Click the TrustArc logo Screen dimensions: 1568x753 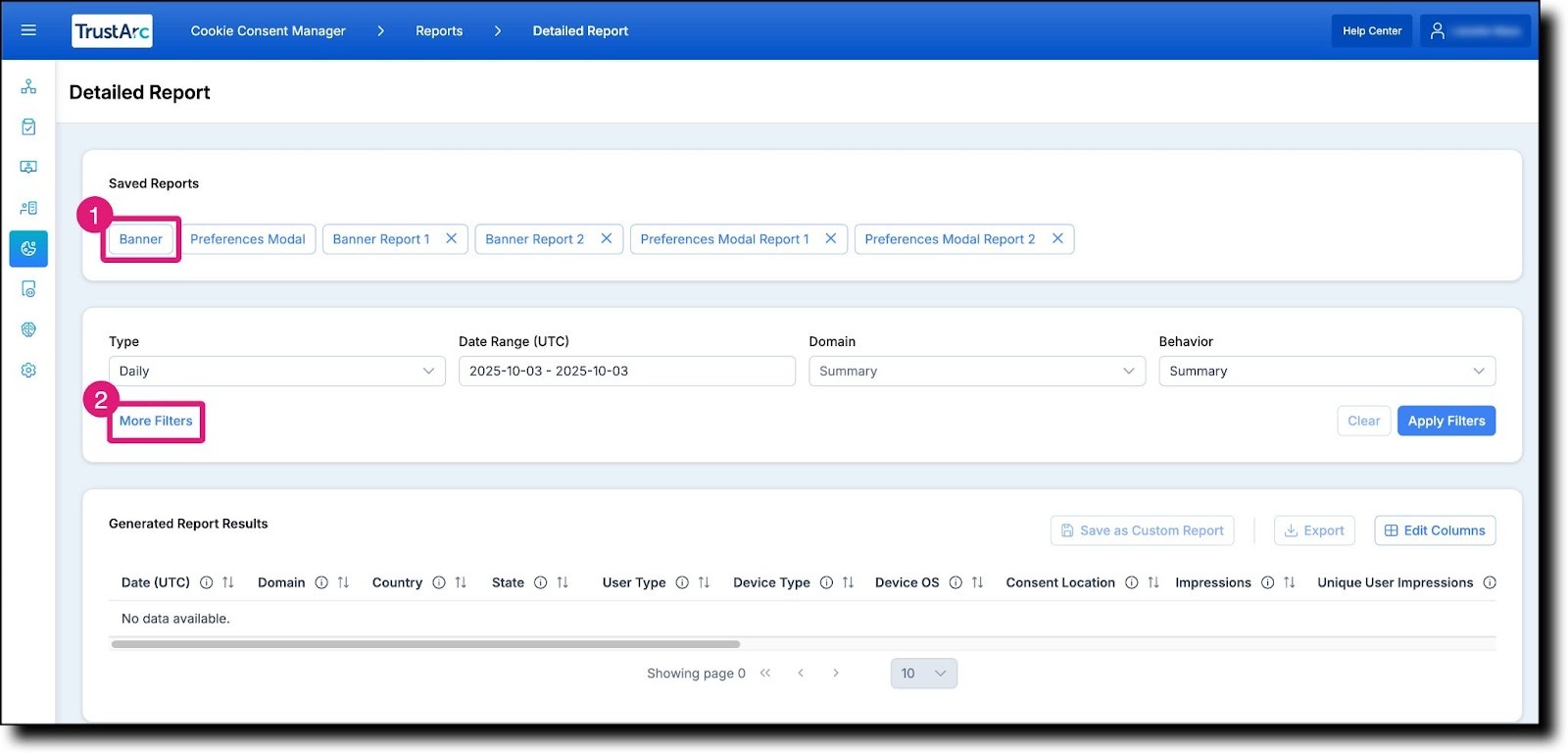pyautogui.click(x=113, y=31)
